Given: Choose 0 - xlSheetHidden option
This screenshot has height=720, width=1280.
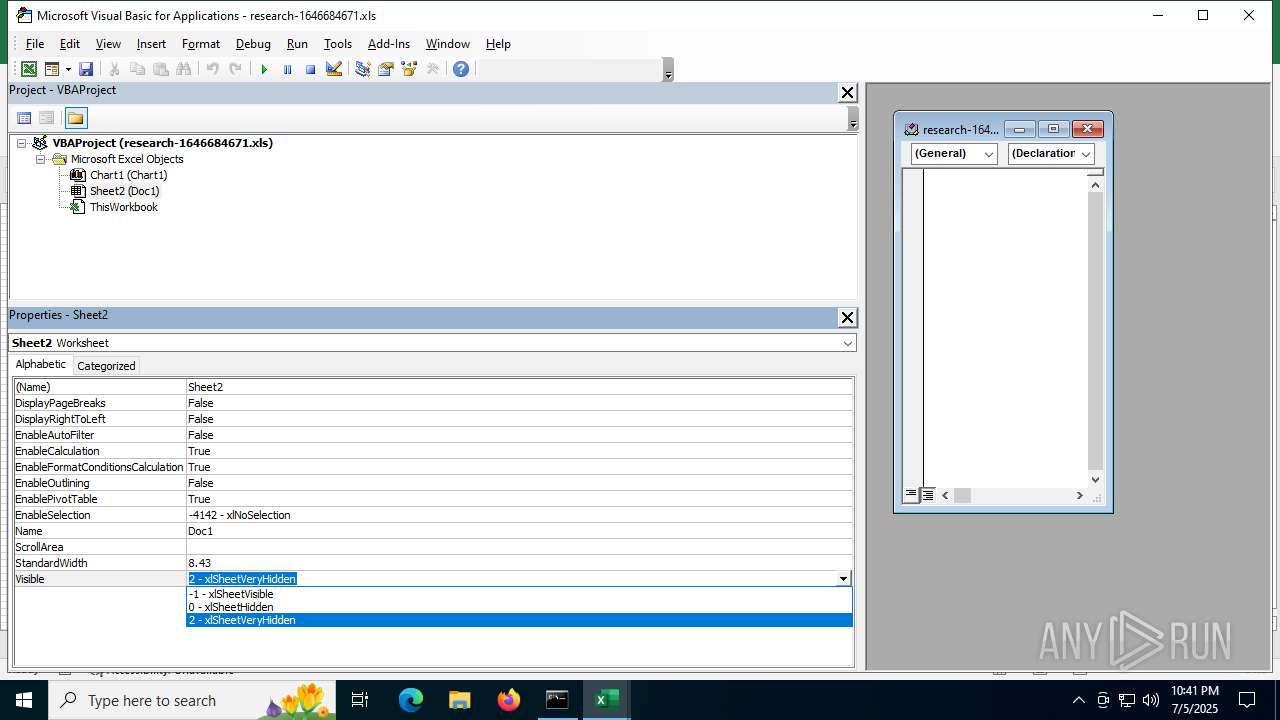Looking at the screenshot, I should [519, 607].
